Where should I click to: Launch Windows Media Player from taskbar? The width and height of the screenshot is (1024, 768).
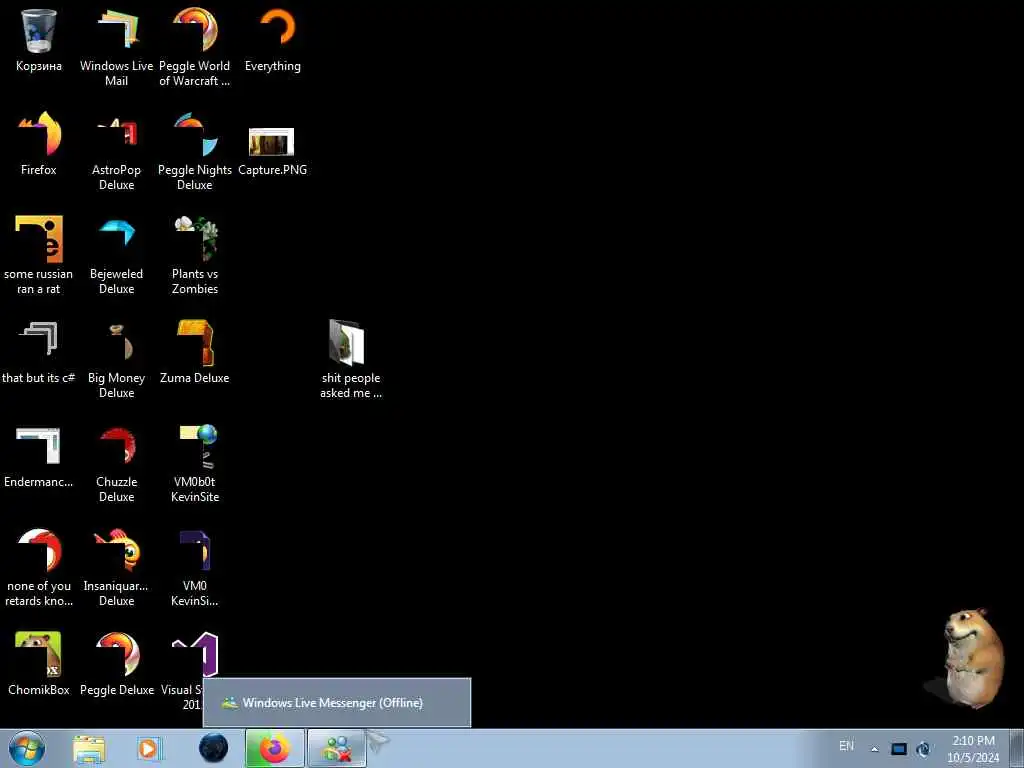pos(149,749)
